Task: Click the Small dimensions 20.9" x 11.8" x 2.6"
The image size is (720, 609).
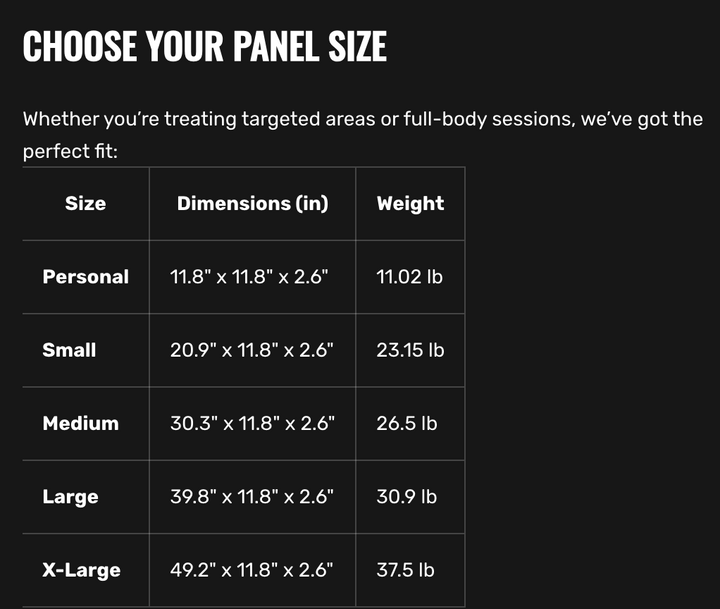Action: tap(252, 350)
